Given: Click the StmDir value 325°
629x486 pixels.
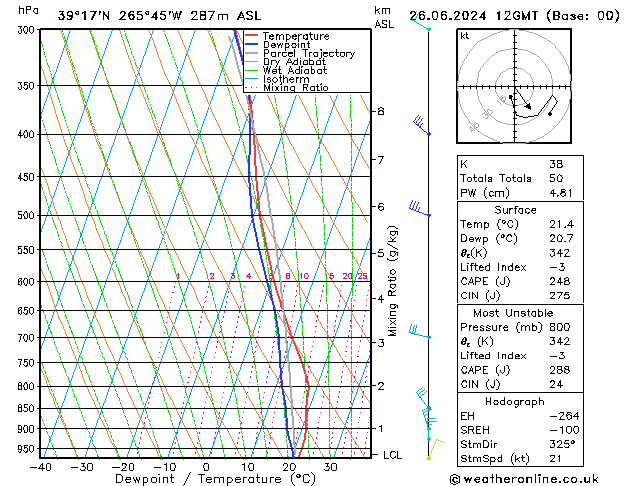Looking at the screenshot, I should [562, 444].
